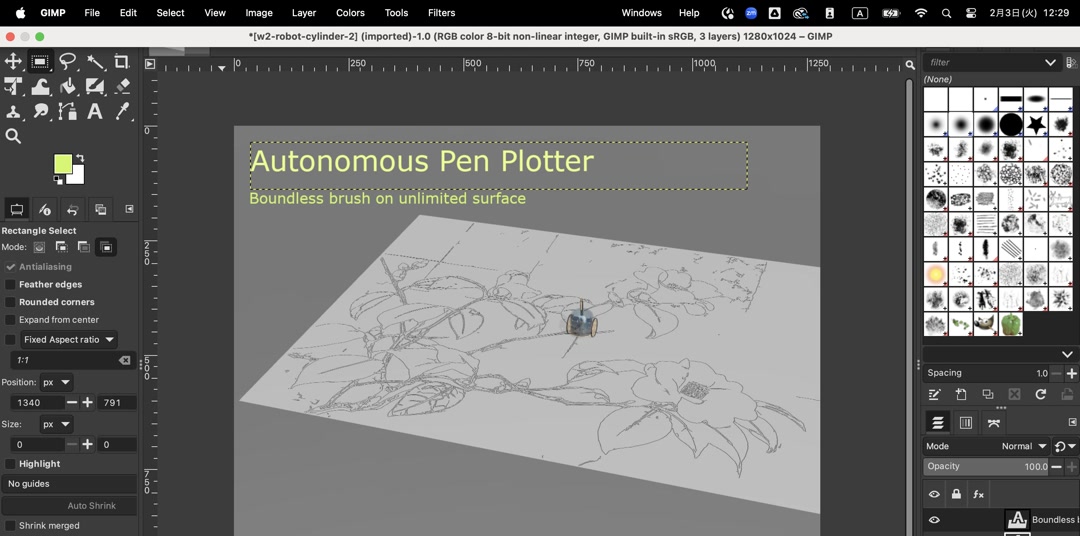This screenshot has height=536, width=1080.
Task: Select the Eraser tool
Action: 122,86
